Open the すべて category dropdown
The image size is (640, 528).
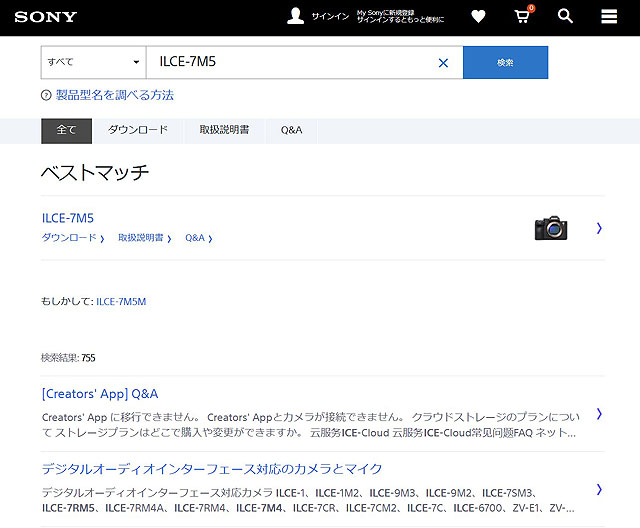(x=93, y=62)
